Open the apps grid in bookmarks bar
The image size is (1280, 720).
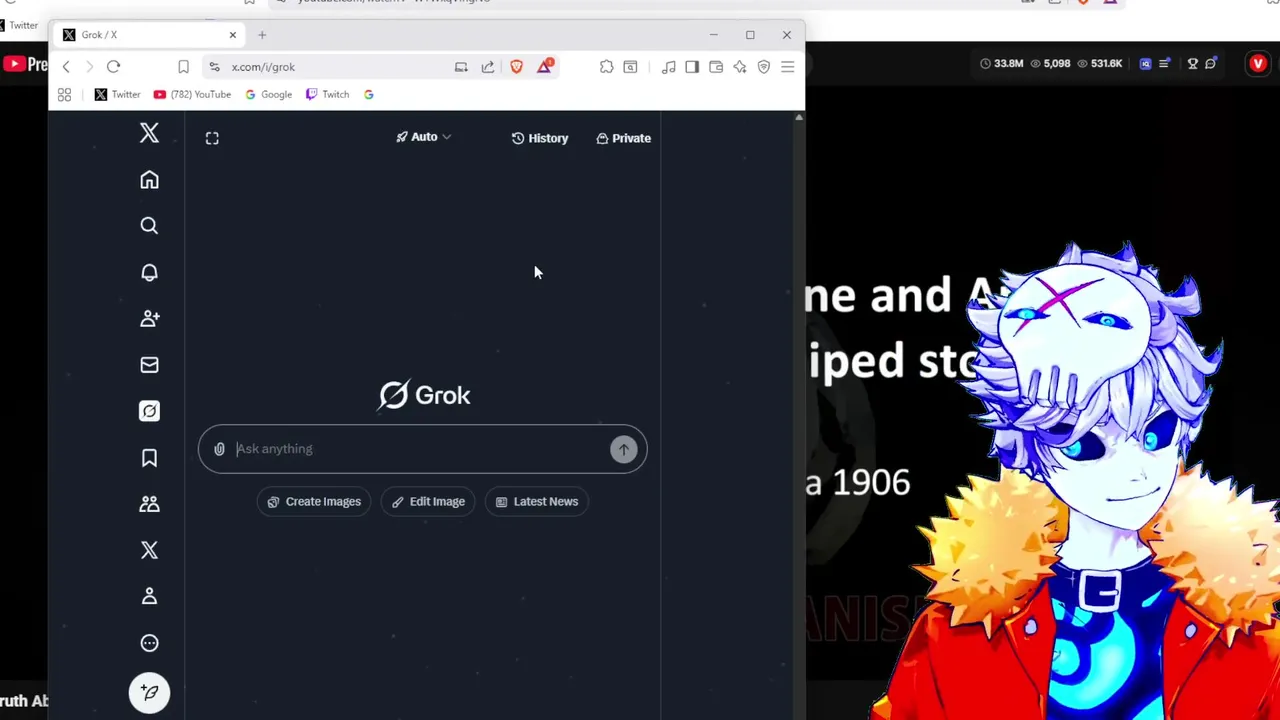tap(64, 95)
